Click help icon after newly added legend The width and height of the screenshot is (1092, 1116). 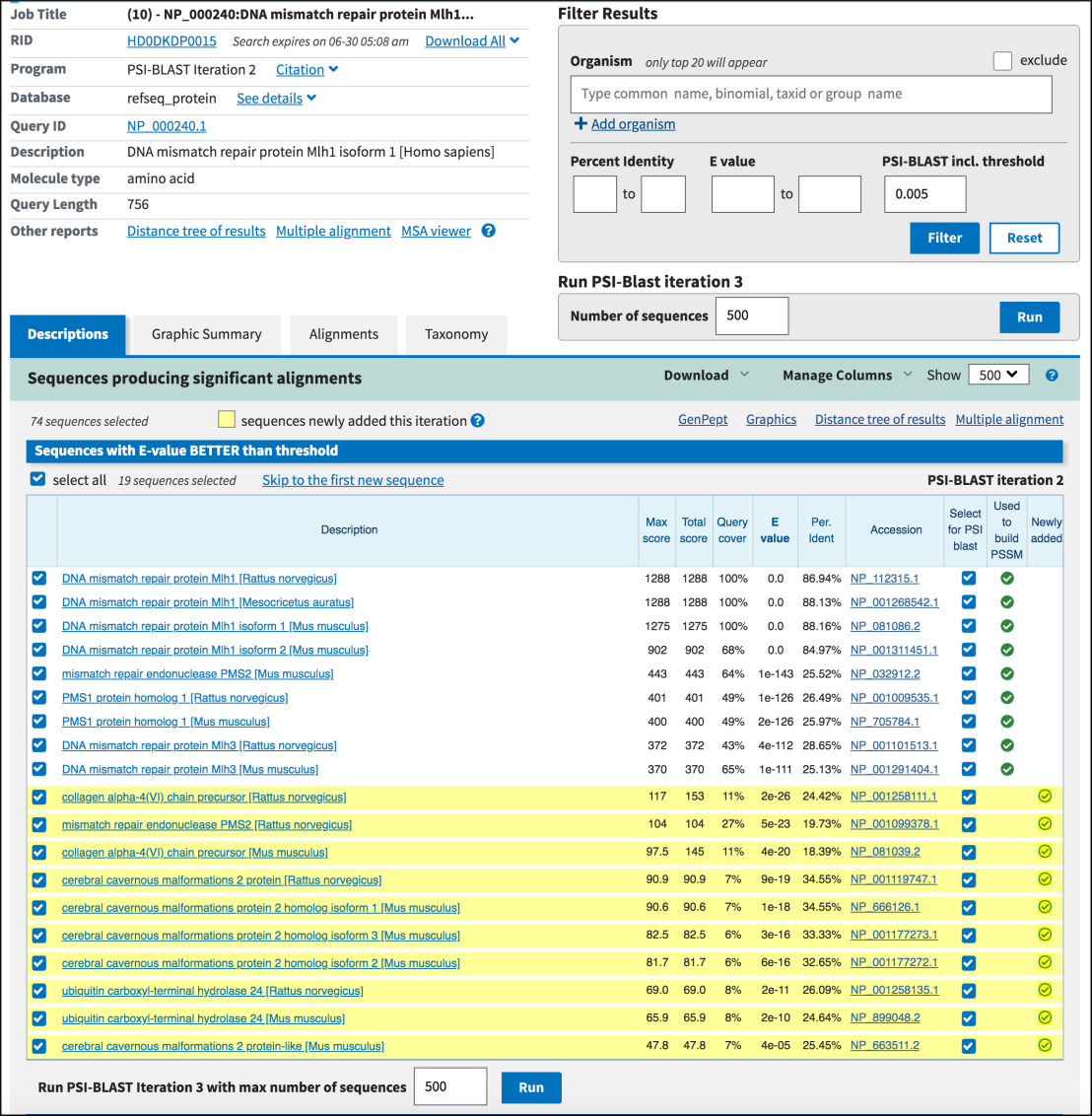(x=478, y=421)
